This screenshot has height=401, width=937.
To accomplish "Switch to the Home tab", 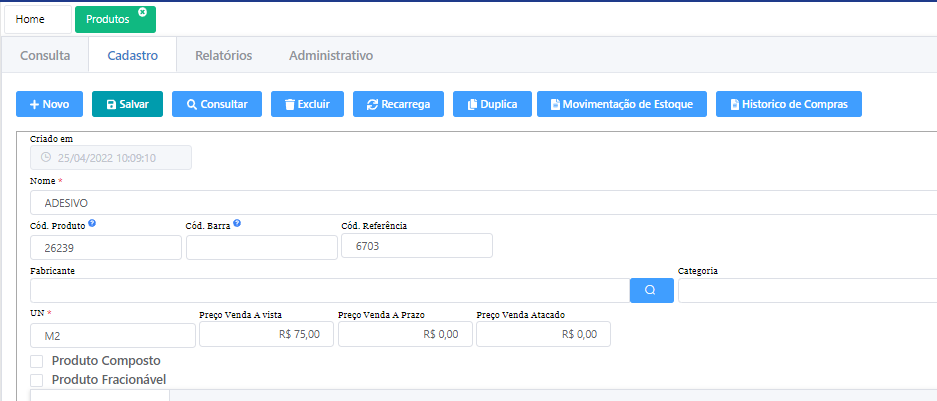I will coord(37,19).
